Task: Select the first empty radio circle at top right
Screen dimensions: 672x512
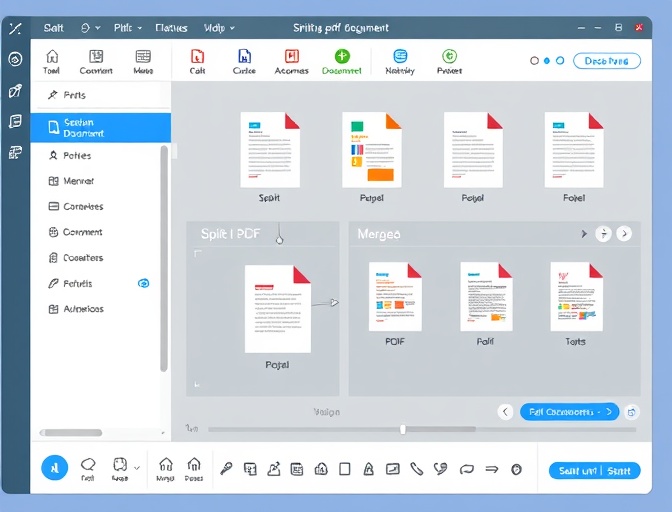Action: click(534, 61)
